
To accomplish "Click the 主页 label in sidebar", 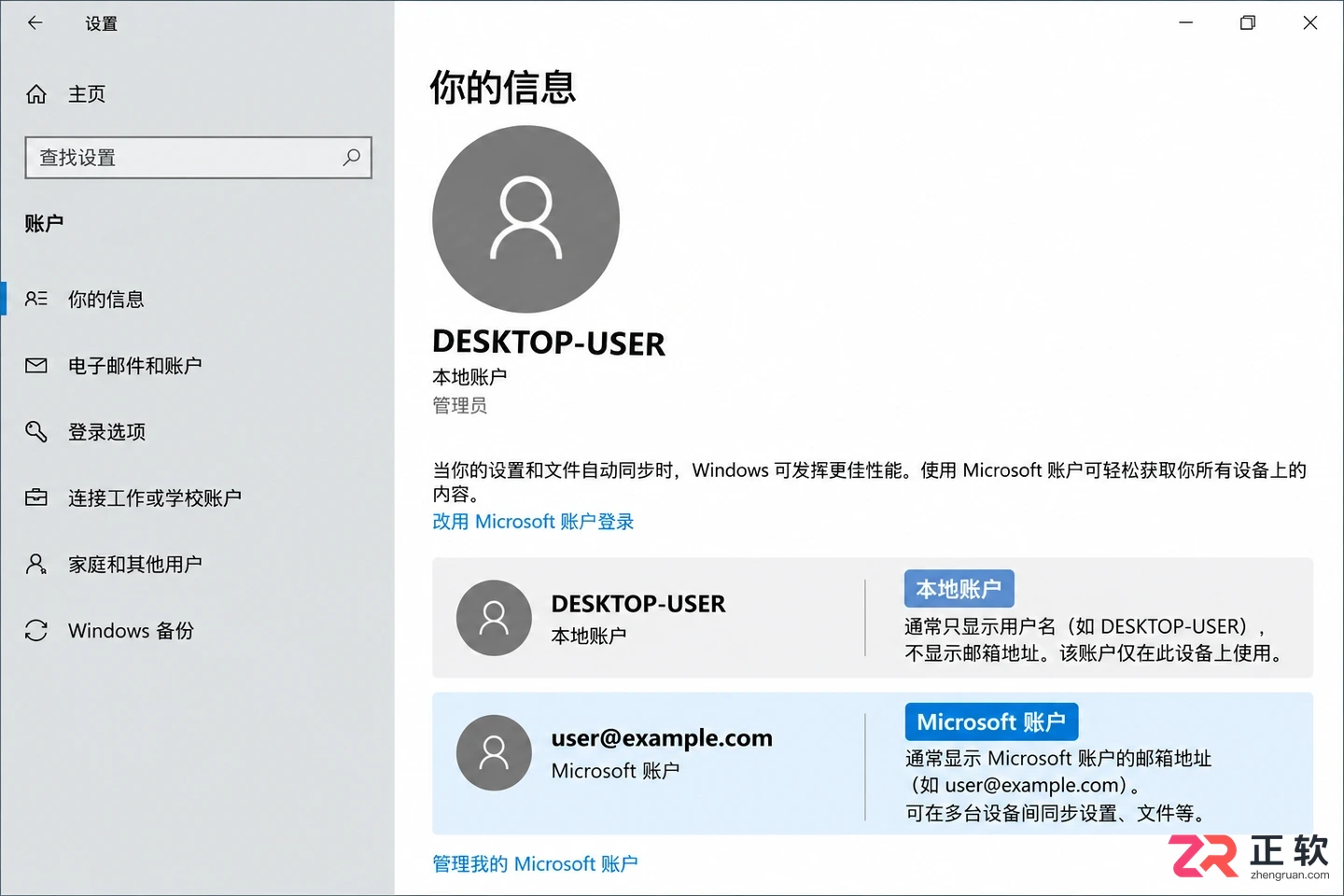I will pyautogui.click(x=87, y=94).
